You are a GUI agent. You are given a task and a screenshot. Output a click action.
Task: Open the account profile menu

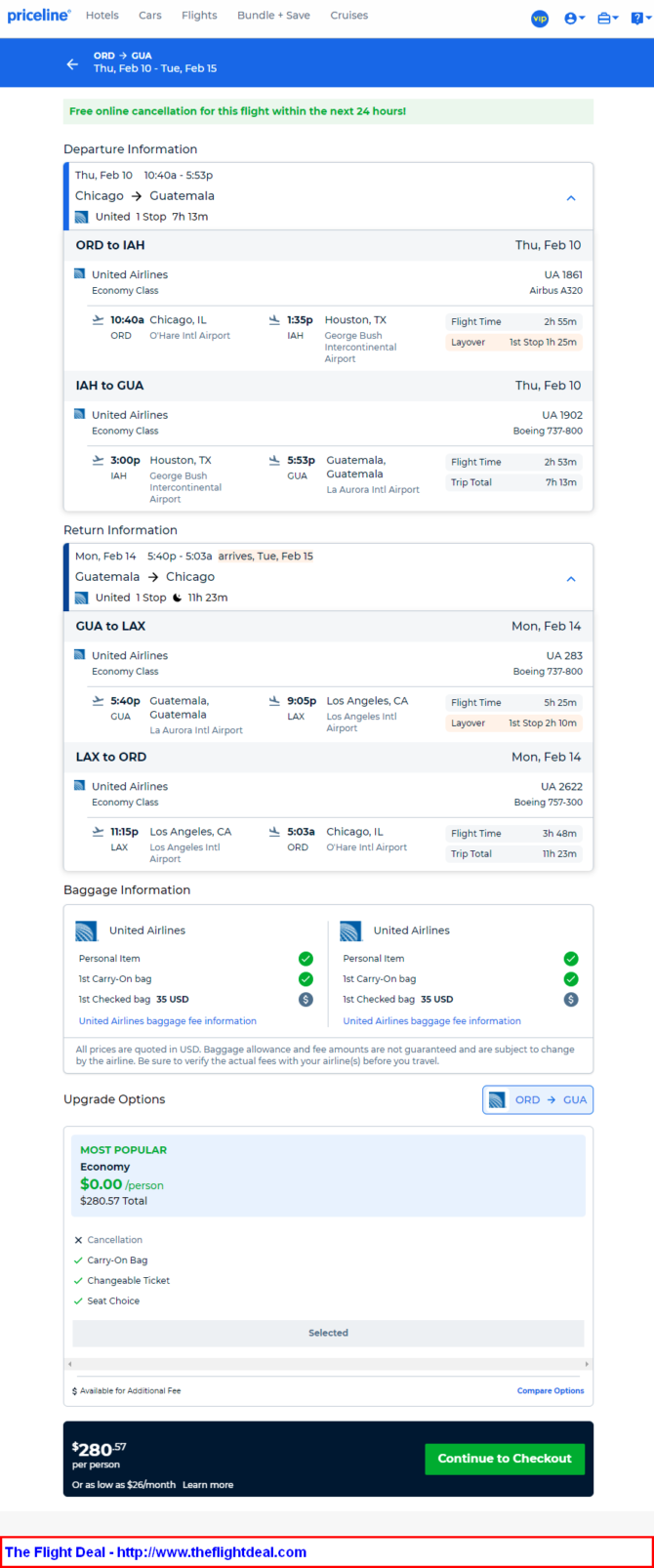tap(575, 18)
